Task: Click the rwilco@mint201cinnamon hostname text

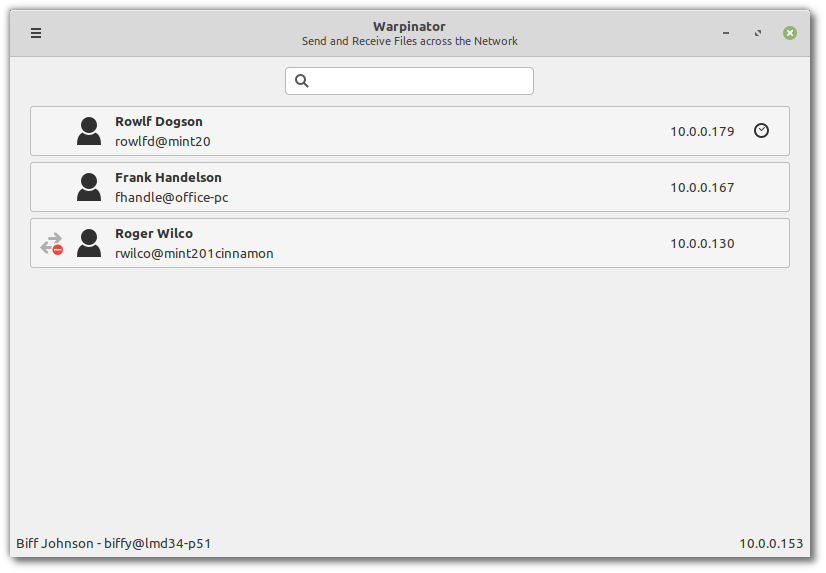Action: click(x=194, y=254)
